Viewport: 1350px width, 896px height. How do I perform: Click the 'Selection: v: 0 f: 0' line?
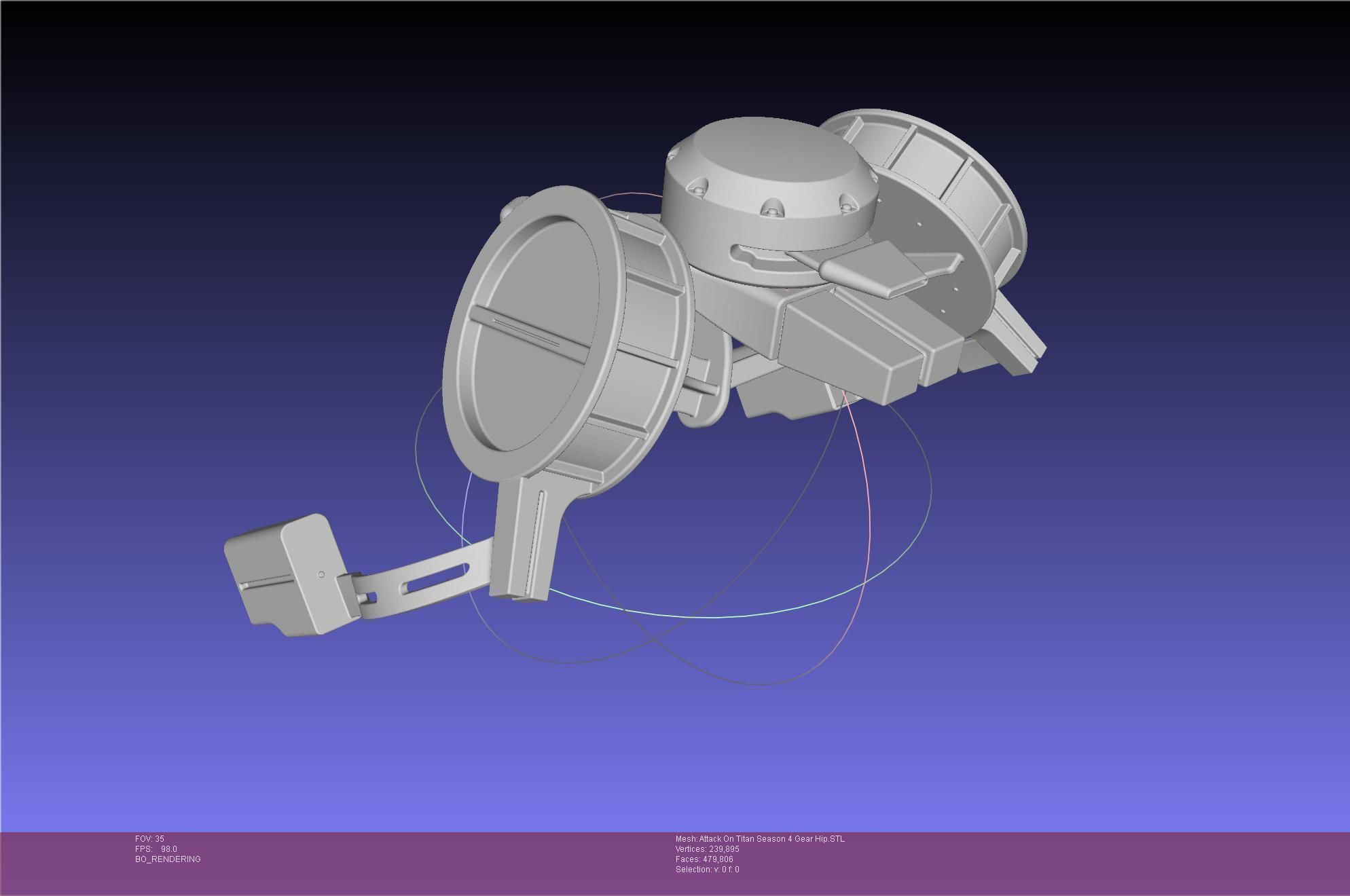[707, 870]
